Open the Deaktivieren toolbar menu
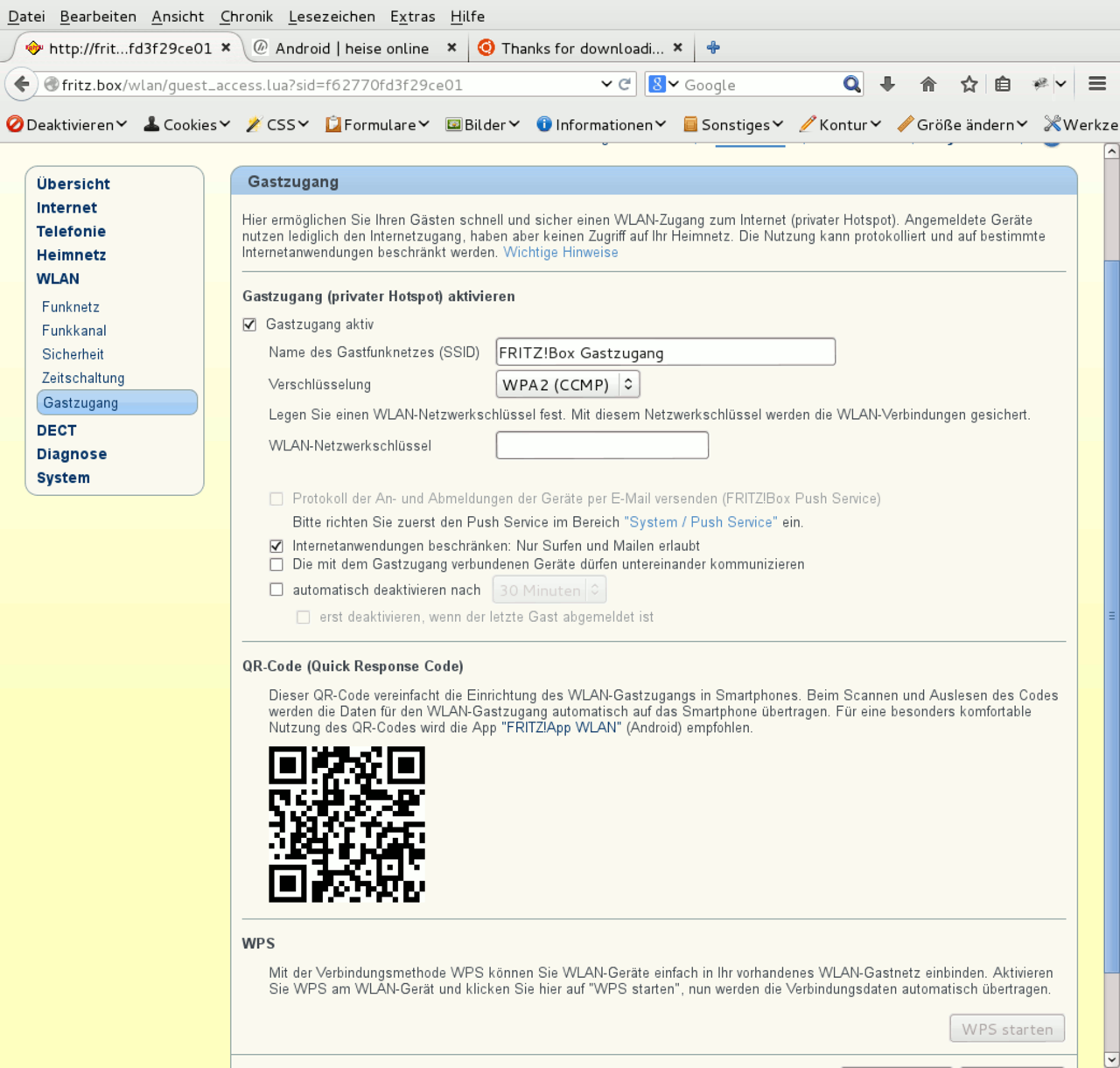The image size is (1120, 1068). point(66,124)
